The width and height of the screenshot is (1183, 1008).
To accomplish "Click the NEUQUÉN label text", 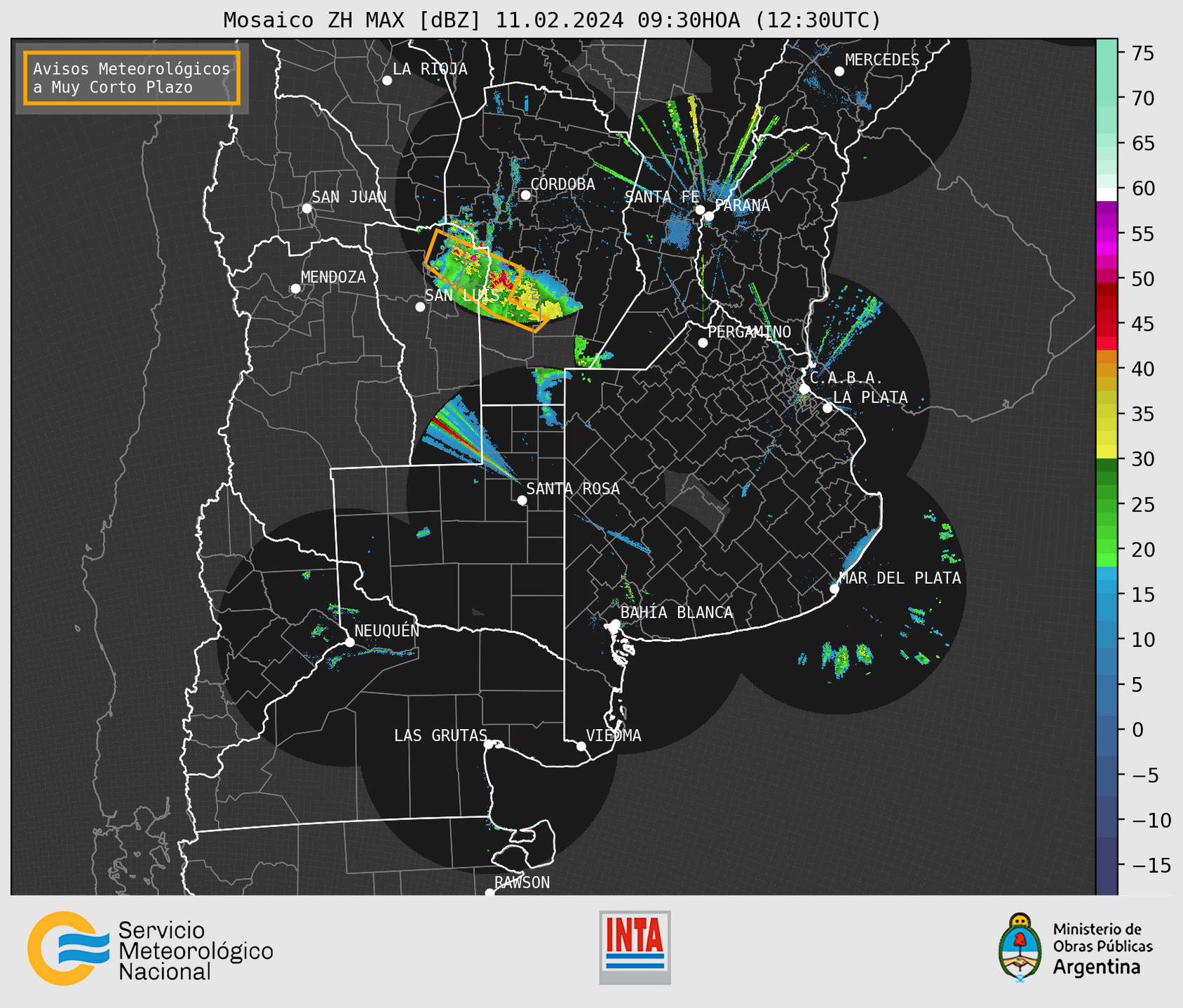I will click(387, 630).
